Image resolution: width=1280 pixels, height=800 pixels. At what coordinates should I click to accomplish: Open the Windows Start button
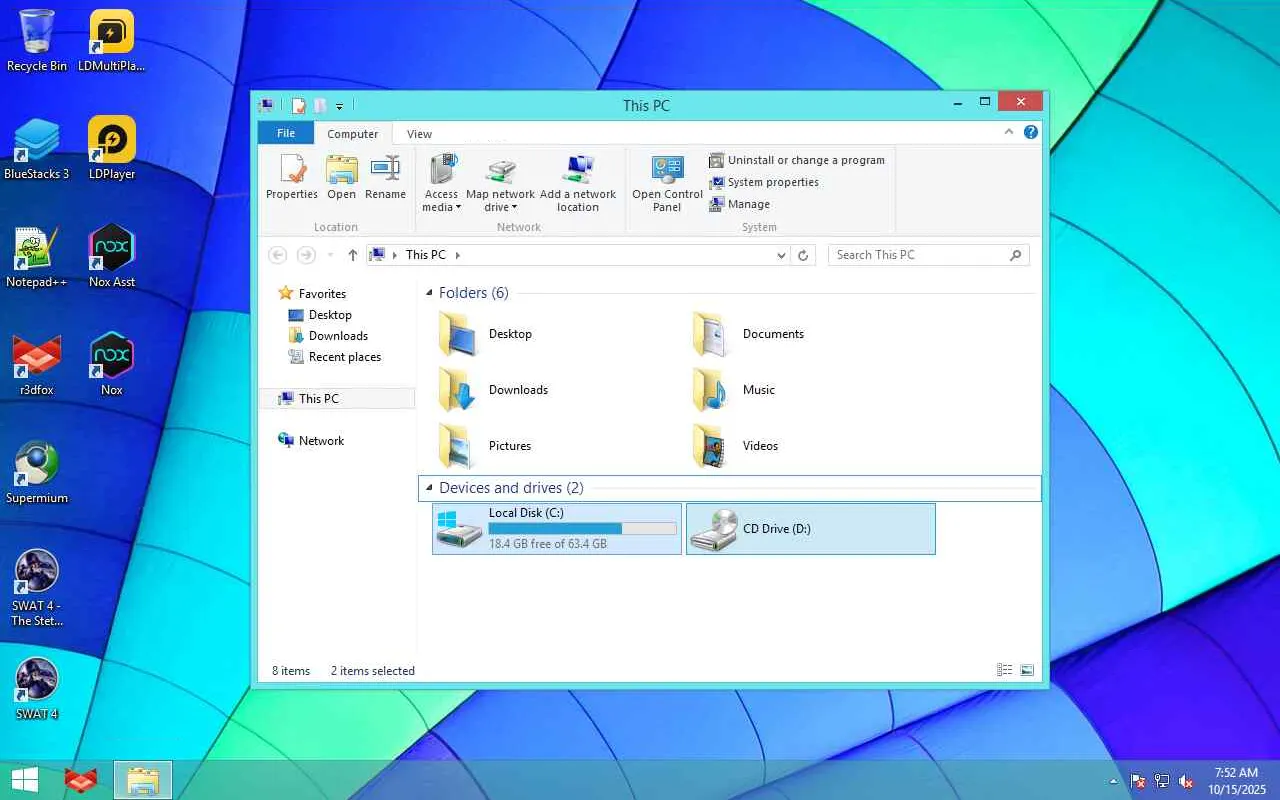click(x=25, y=780)
